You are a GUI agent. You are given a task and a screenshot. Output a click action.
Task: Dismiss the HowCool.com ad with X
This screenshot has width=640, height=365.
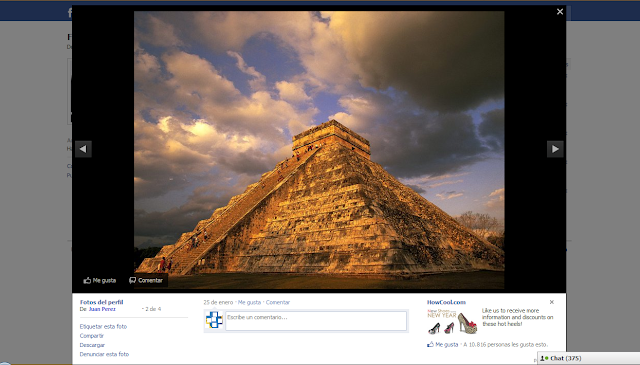[x=552, y=302]
